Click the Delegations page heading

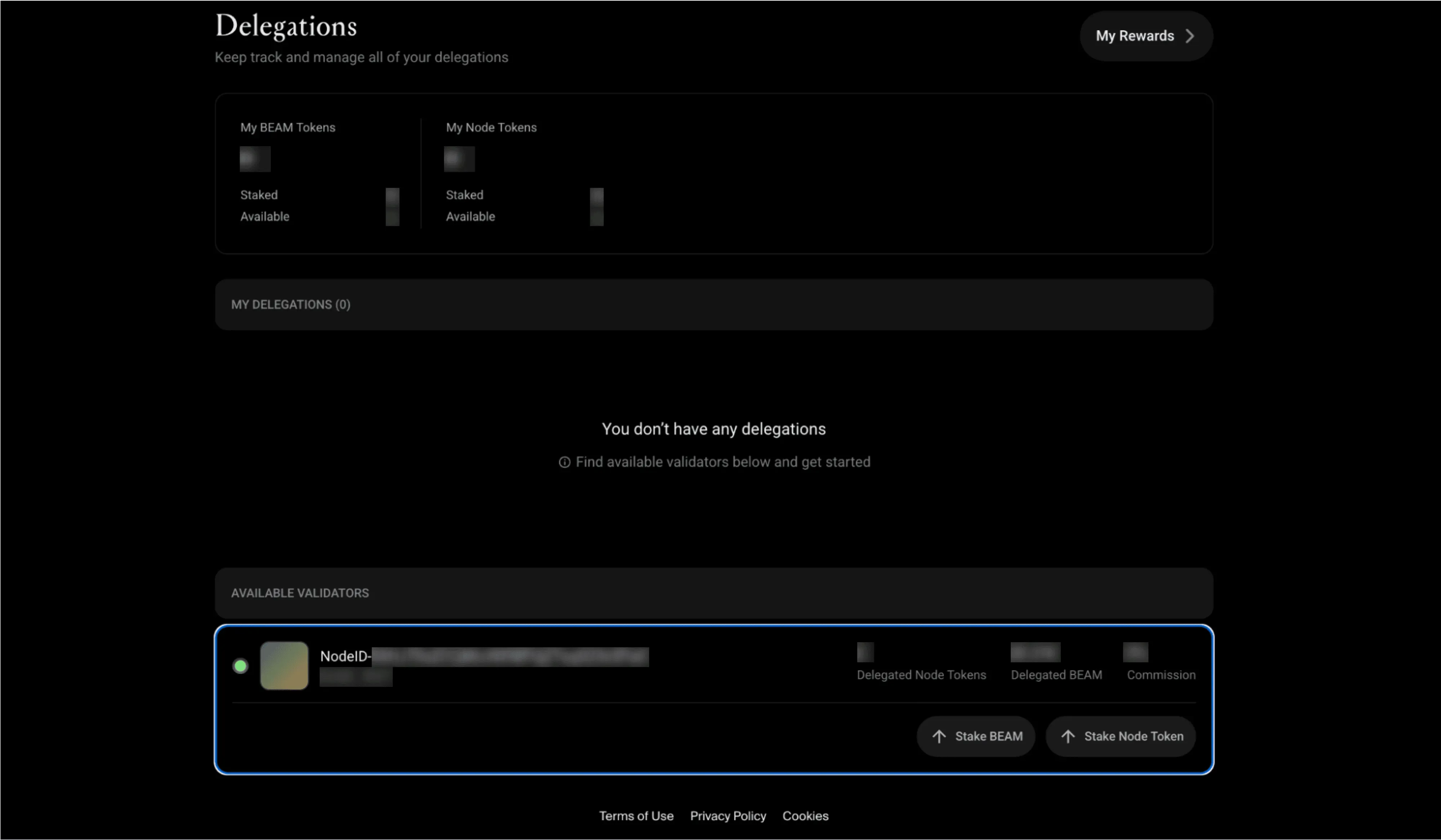tap(286, 26)
